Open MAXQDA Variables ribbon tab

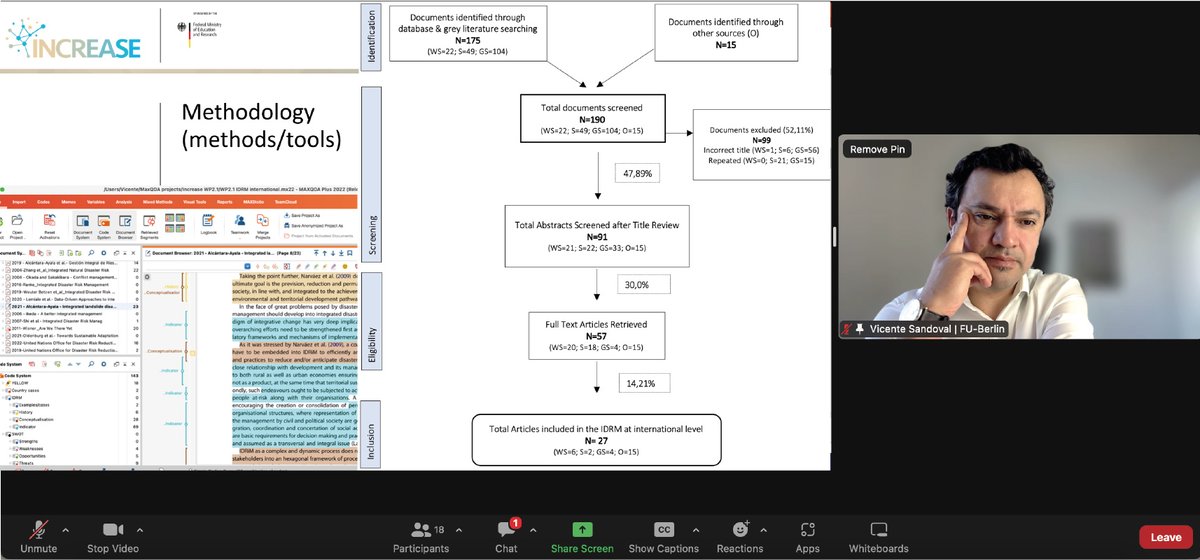pyautogui.click(x=96, y=202)
